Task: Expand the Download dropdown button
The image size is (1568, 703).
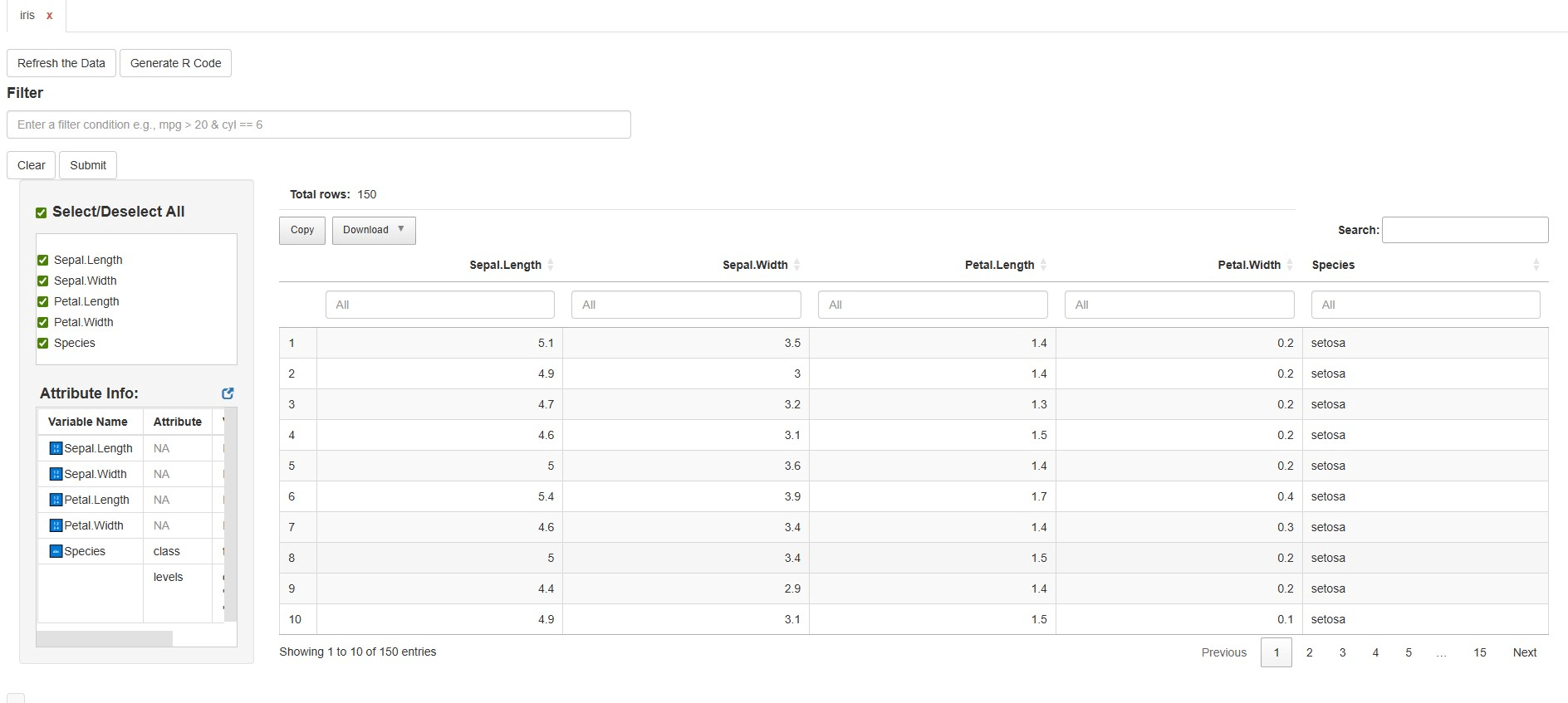Action: click(x=374, y=230)
